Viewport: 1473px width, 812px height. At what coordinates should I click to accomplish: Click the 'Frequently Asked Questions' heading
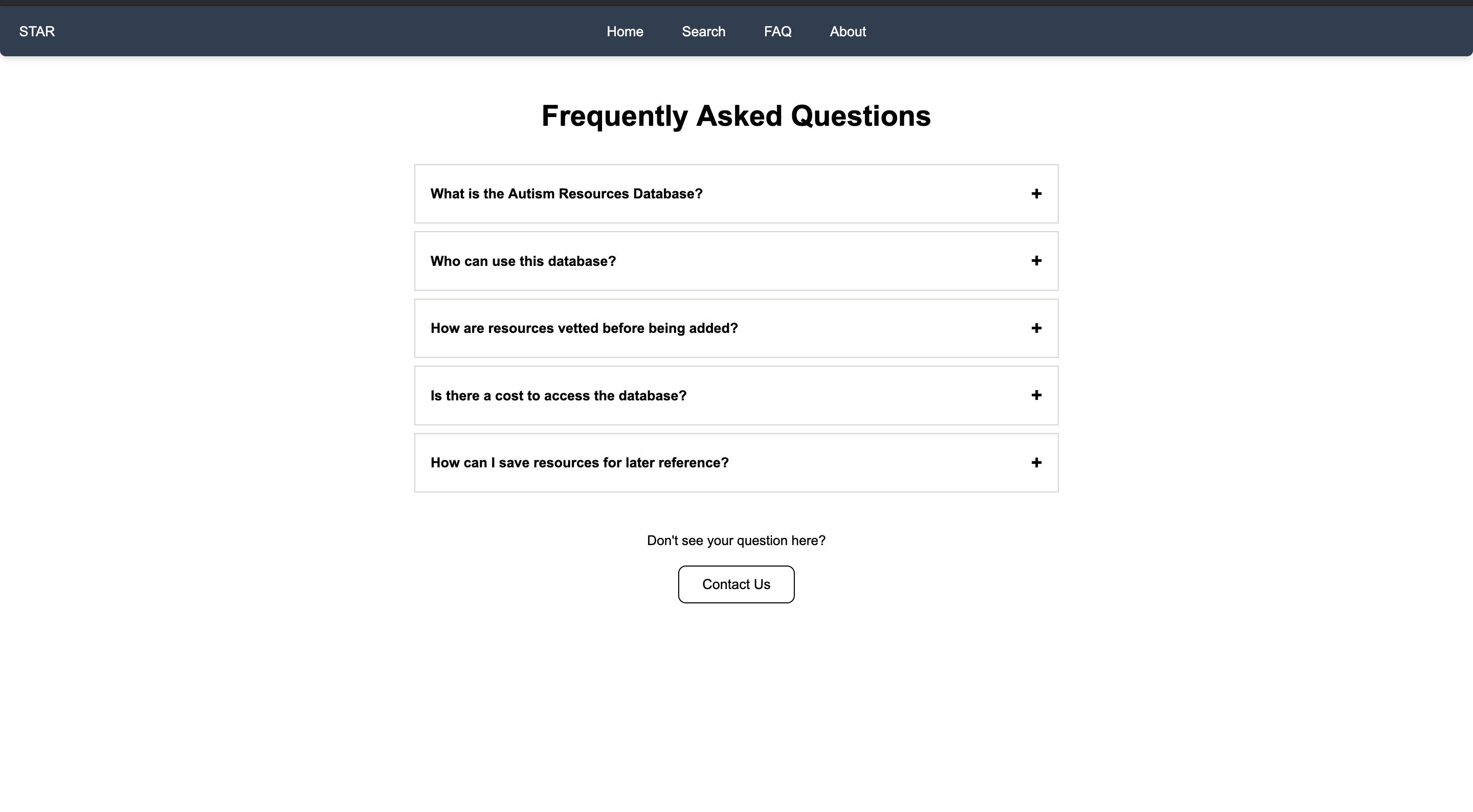point(736,116)
